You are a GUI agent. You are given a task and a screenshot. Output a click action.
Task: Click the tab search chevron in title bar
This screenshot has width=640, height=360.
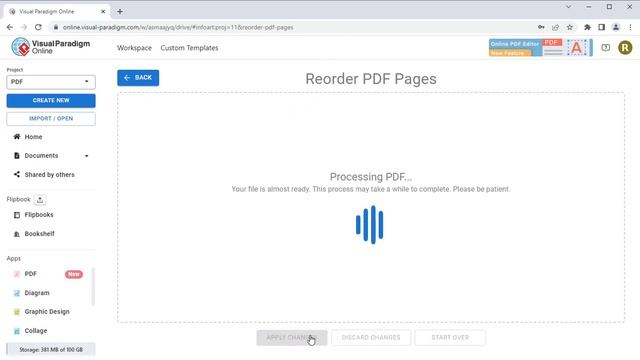tap(569, 7)
